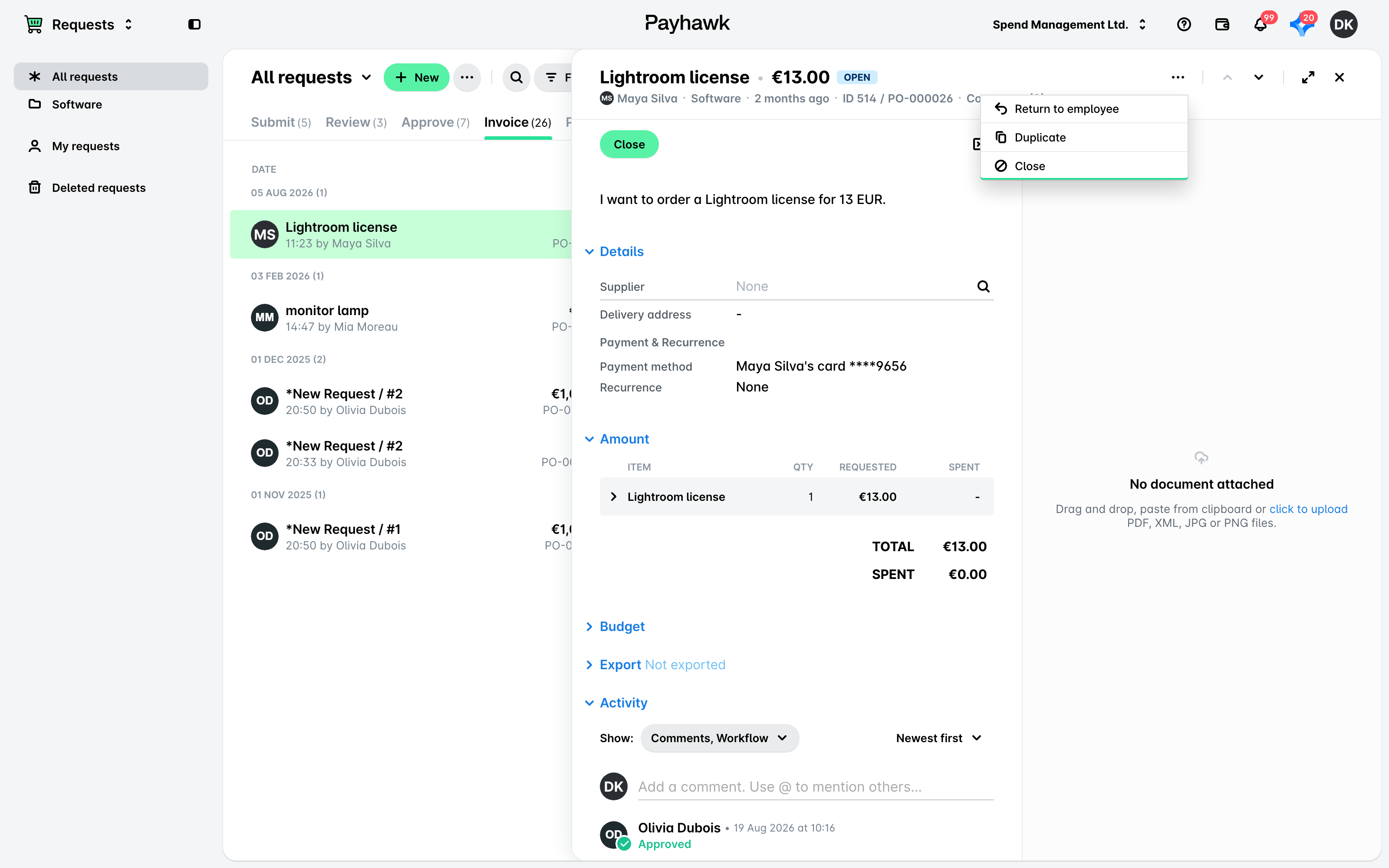Expand the Budget section

point(622,626)
